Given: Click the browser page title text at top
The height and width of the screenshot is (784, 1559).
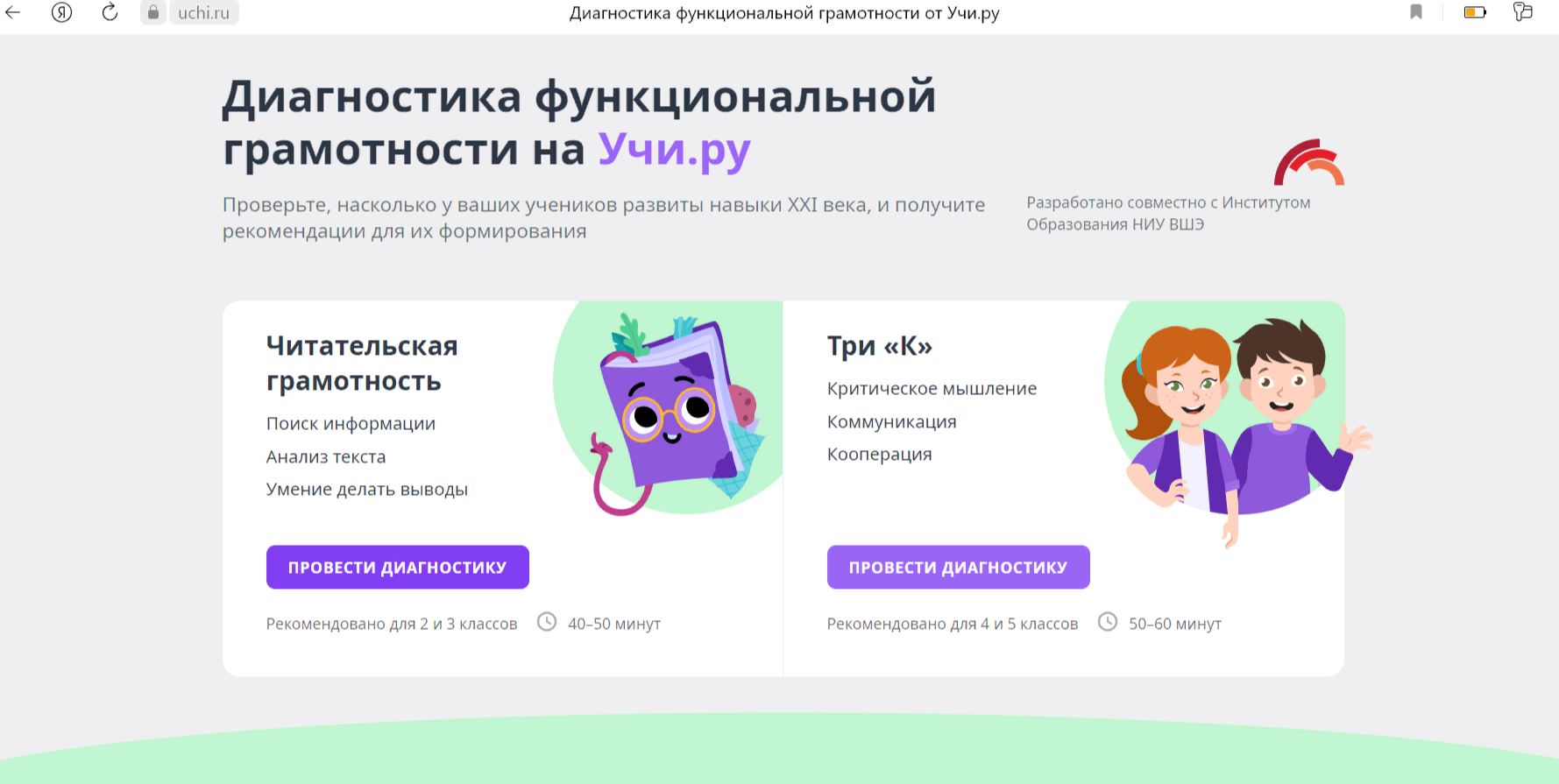Looking at the screenshot, I should 784,13.
